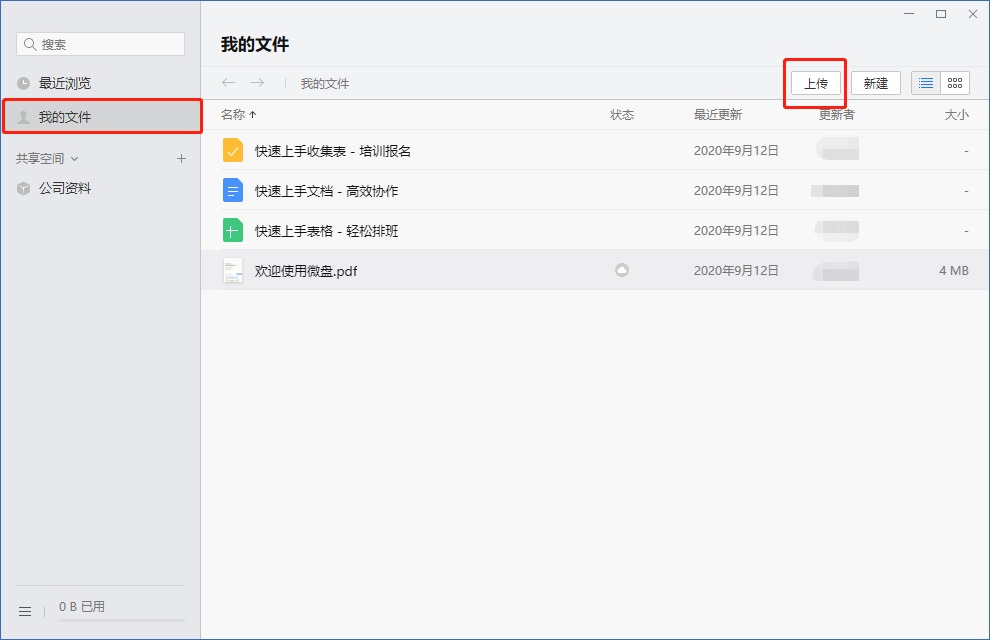Collapse the 共享空间 section chevron
The image size is (990, 640).
click(74, 159)
